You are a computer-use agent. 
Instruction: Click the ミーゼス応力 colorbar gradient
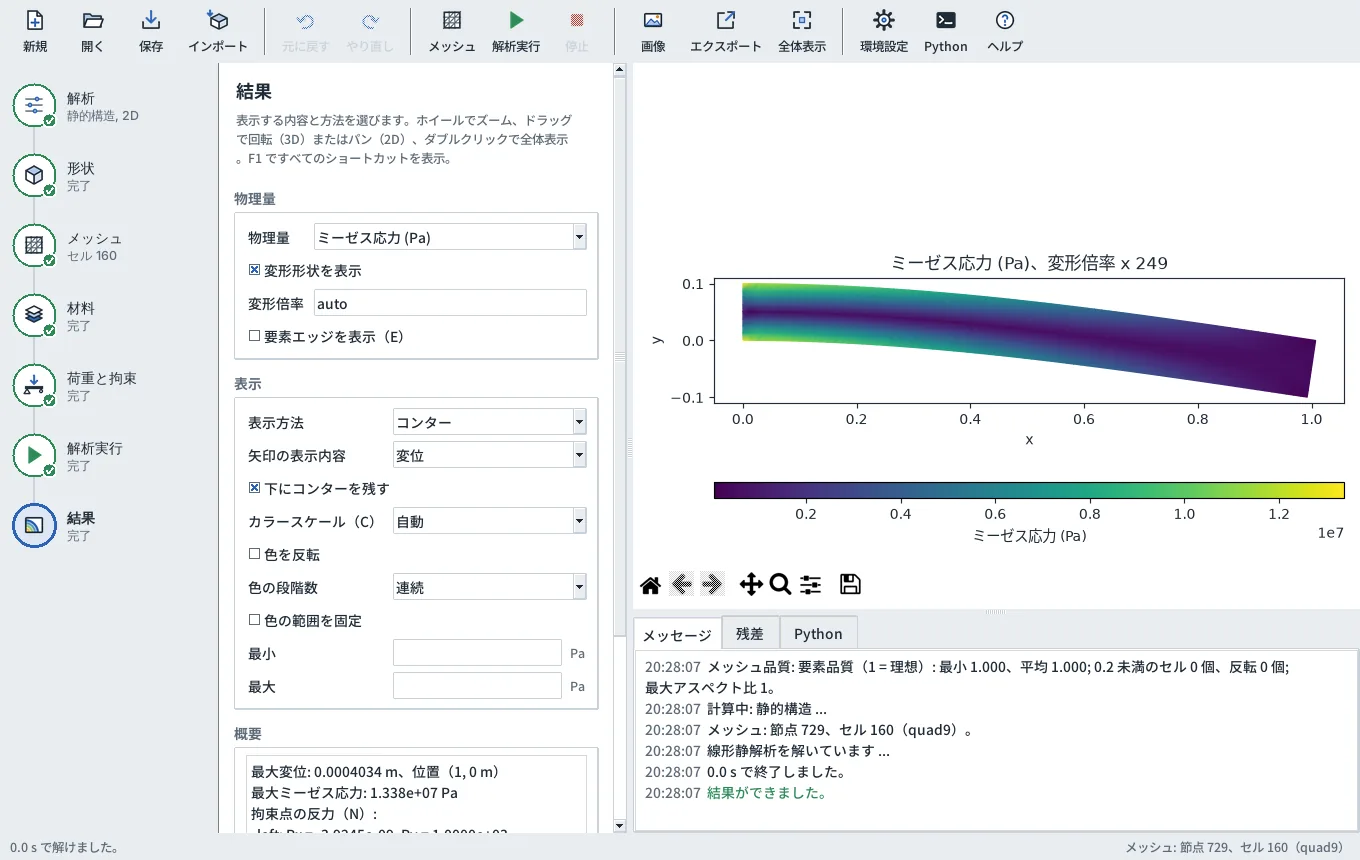click(x=1029, y=490)
